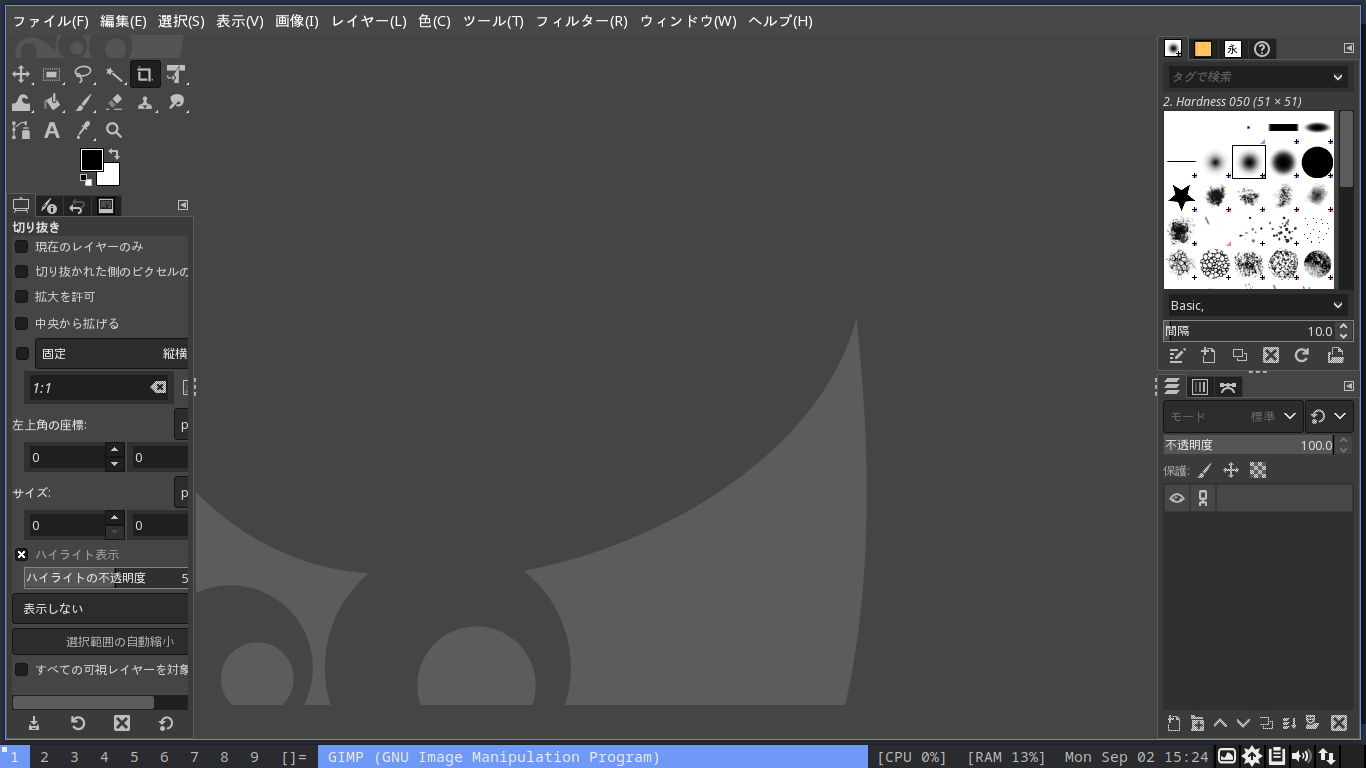Select the Paths tool
Image resolution: width=1366 pixels, height=768 pixels.
click(x=21, y=130)
